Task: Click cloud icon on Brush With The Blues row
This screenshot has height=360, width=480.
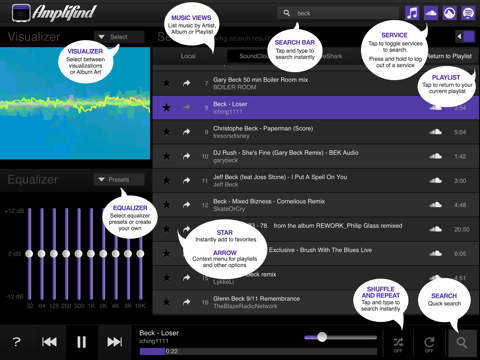Action: pos(435,254)
